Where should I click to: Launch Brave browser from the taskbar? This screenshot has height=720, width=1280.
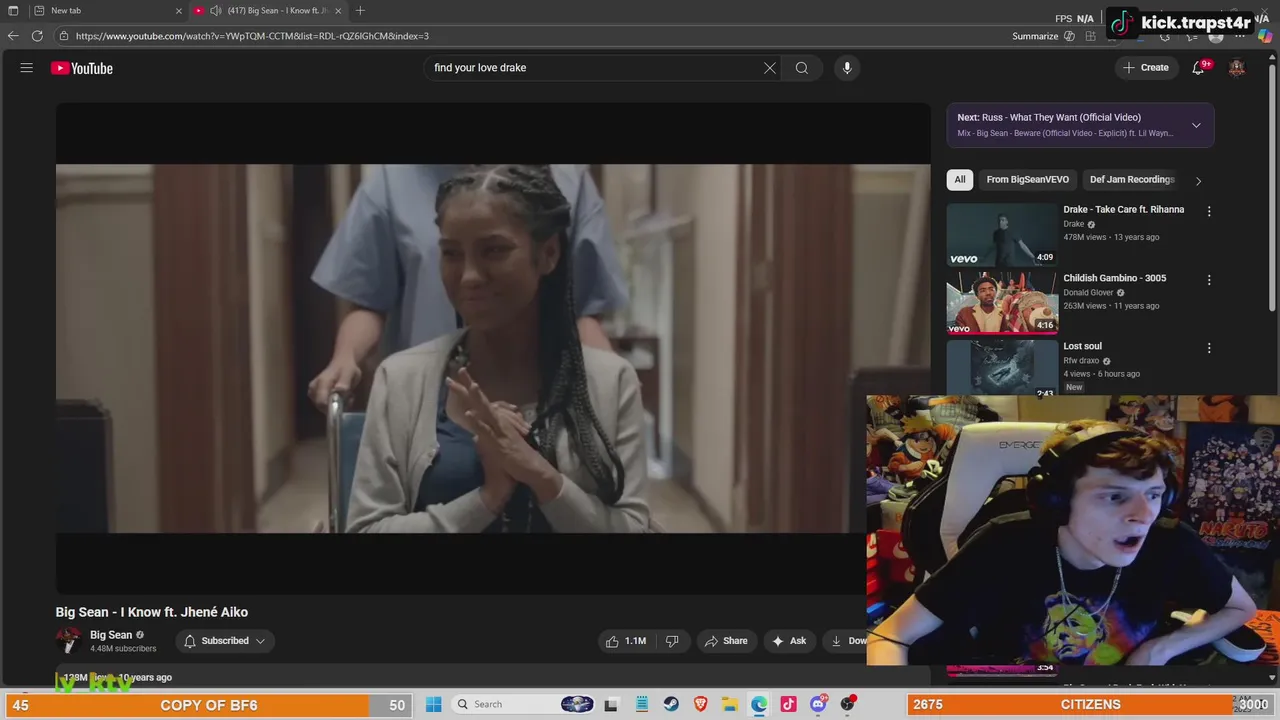(701, 704)
